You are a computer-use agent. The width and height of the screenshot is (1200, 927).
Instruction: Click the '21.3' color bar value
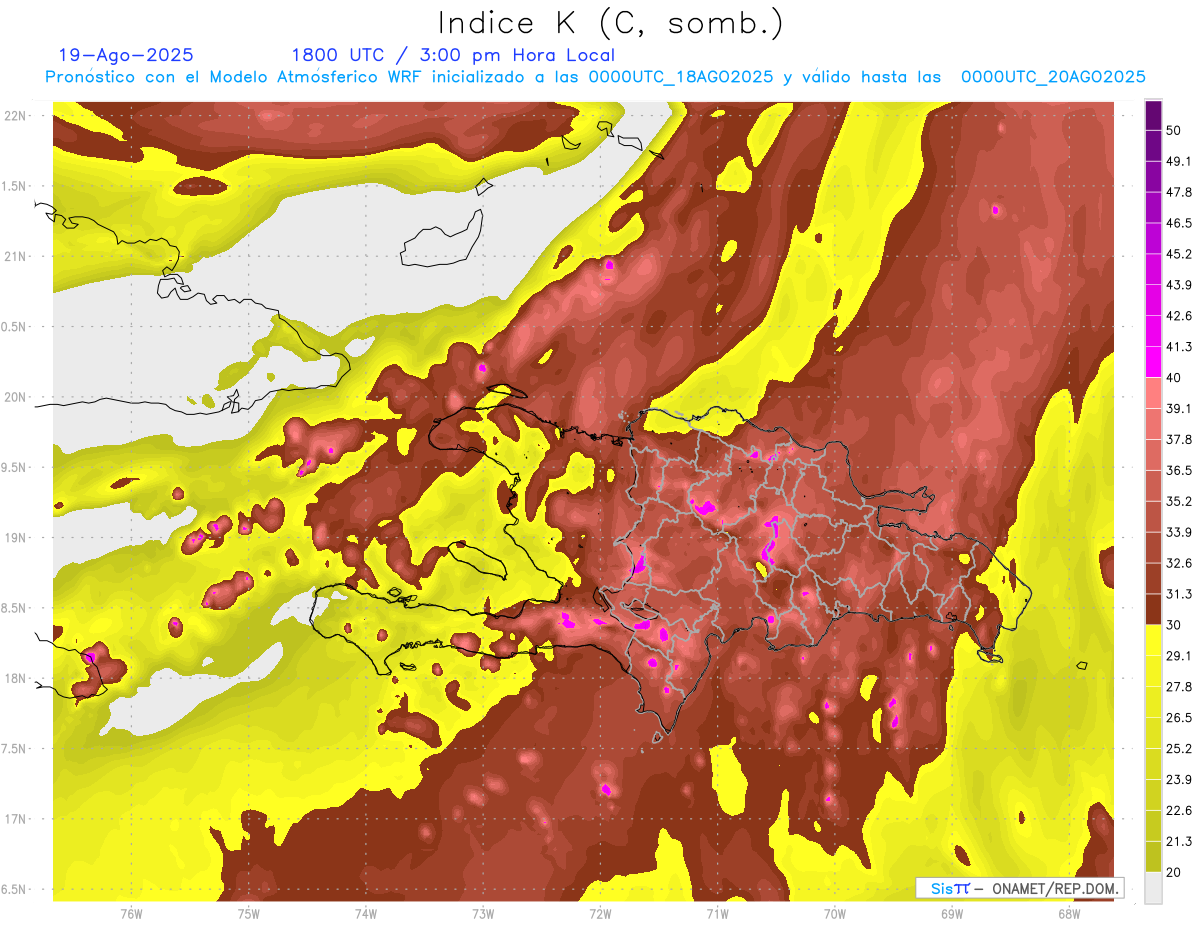pyautogui.click(x=1179, y=842)
